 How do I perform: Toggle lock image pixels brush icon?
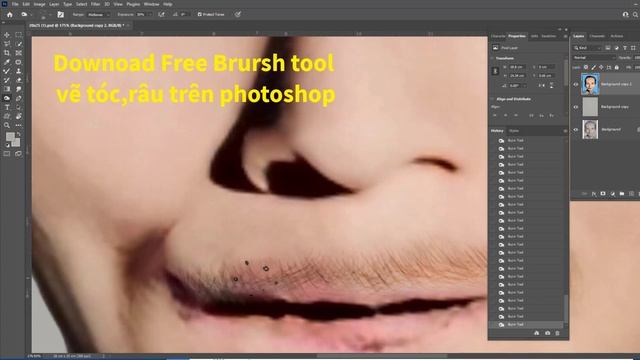pyautogui.click(x=594, y=67)
